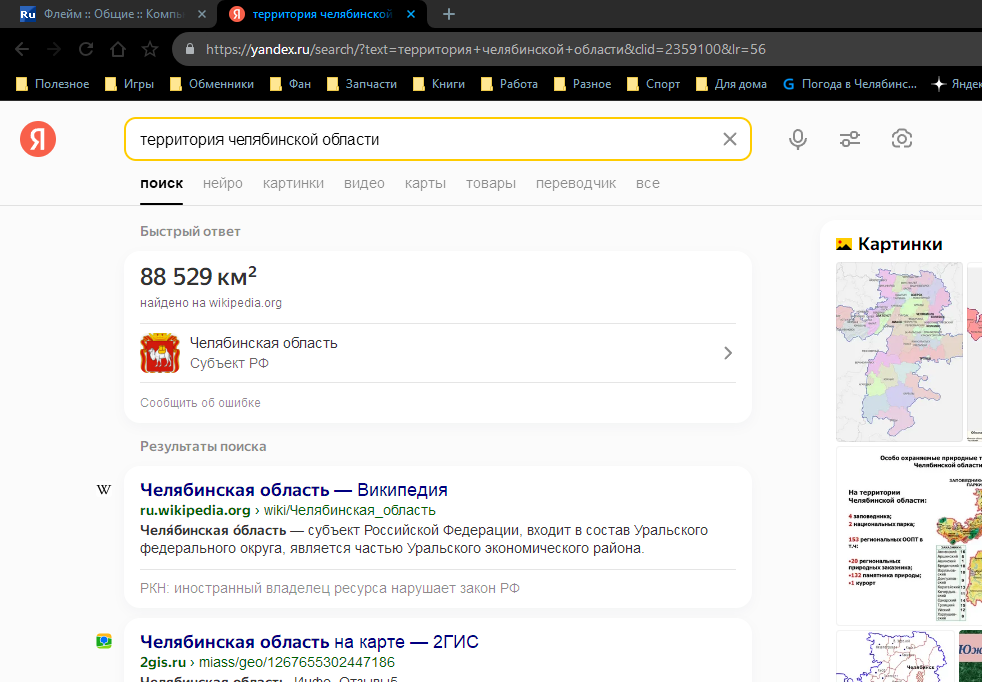Open the districts map thumbnail
Screen dimensions: 982x682
tap(899, 352)
